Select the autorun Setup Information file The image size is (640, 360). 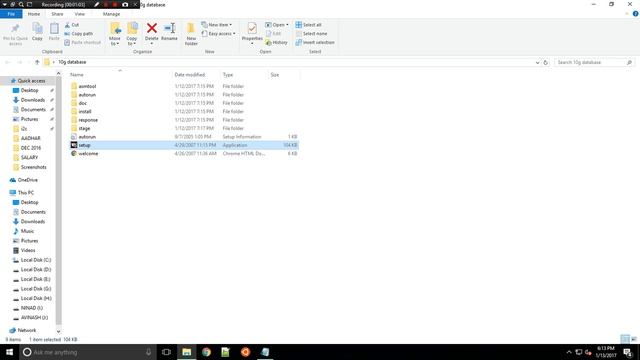click(x=184, y=137)
